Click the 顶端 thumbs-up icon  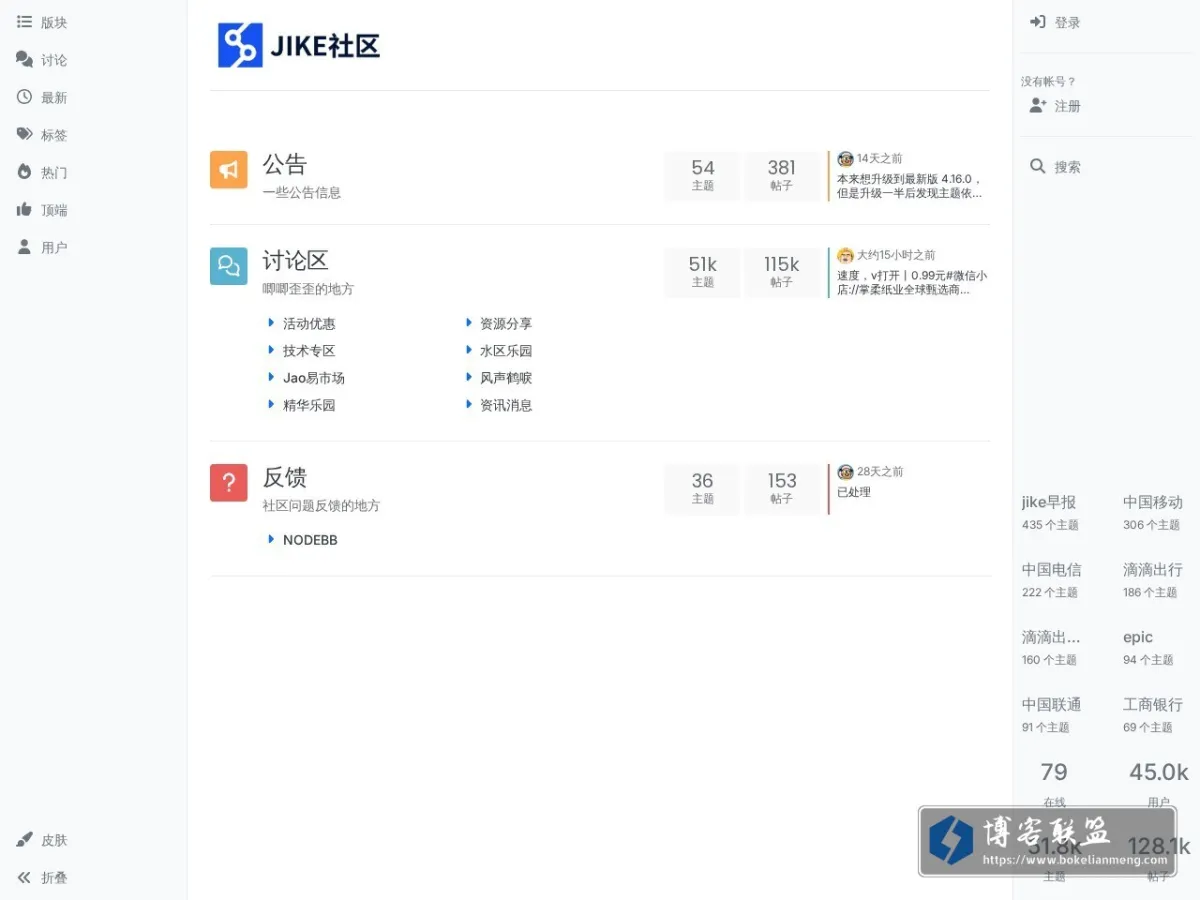[x=24, y=209]
